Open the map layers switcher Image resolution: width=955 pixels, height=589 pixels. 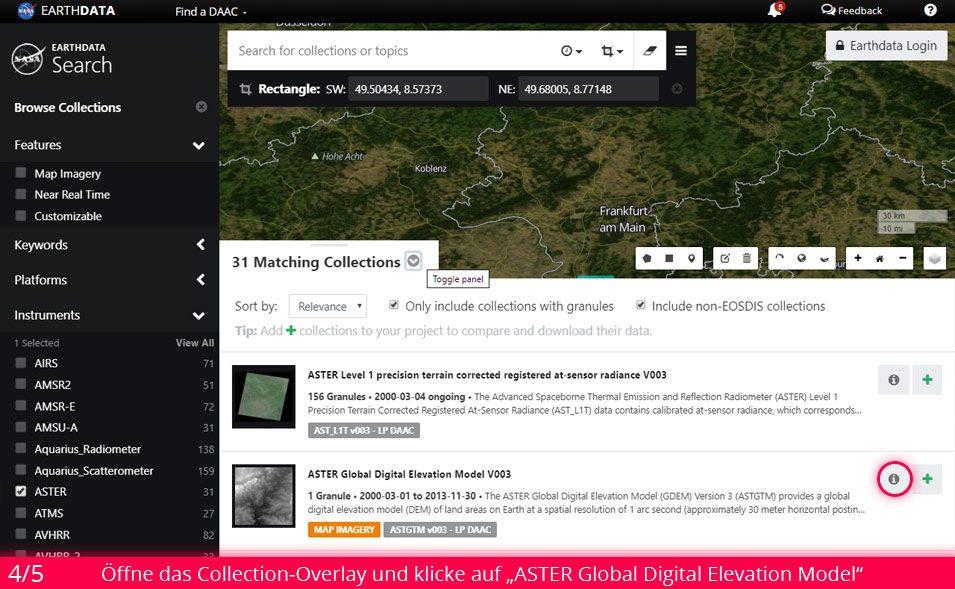click(935, 258)
